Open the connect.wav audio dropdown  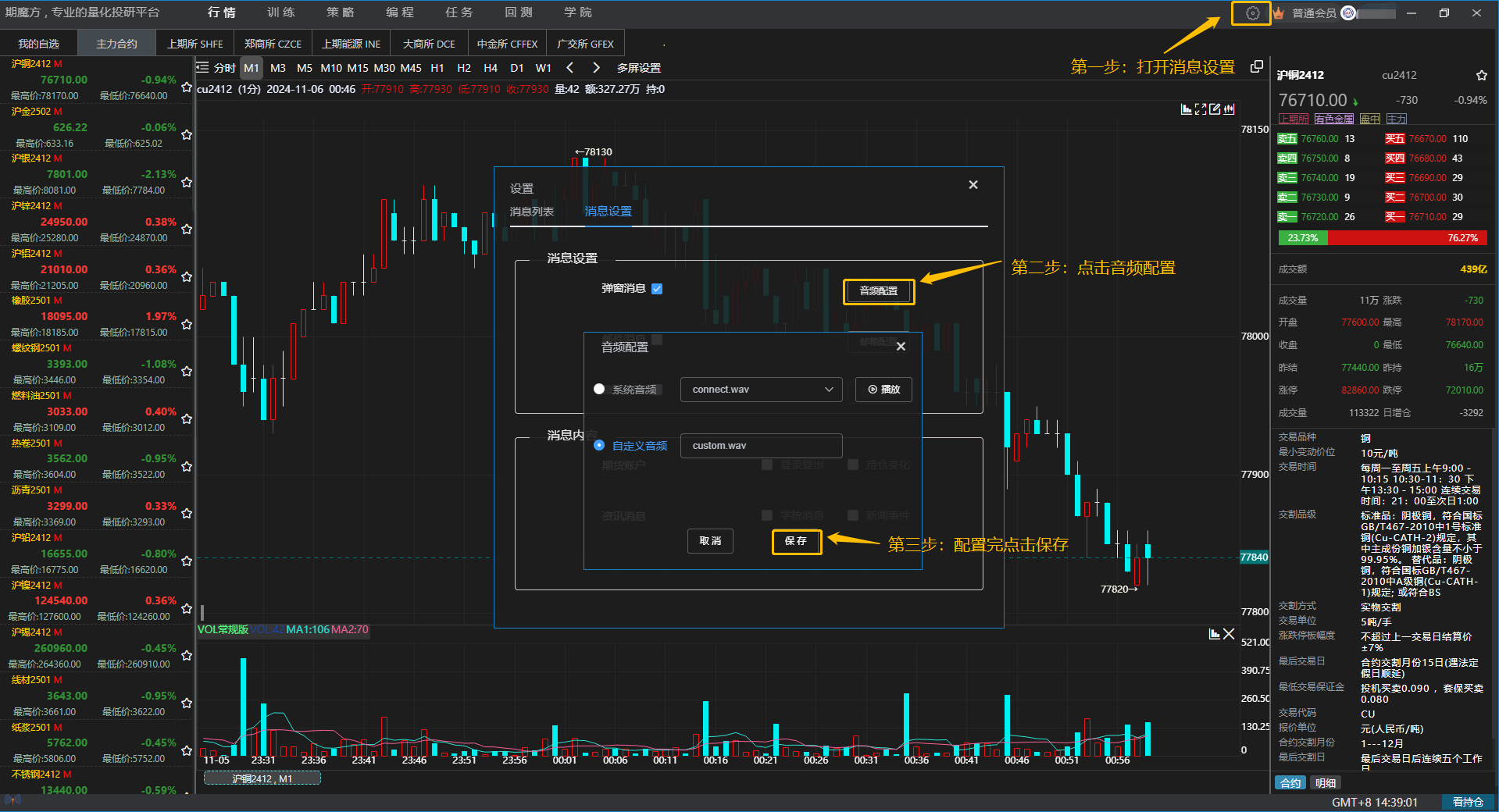tap(762, 390)
